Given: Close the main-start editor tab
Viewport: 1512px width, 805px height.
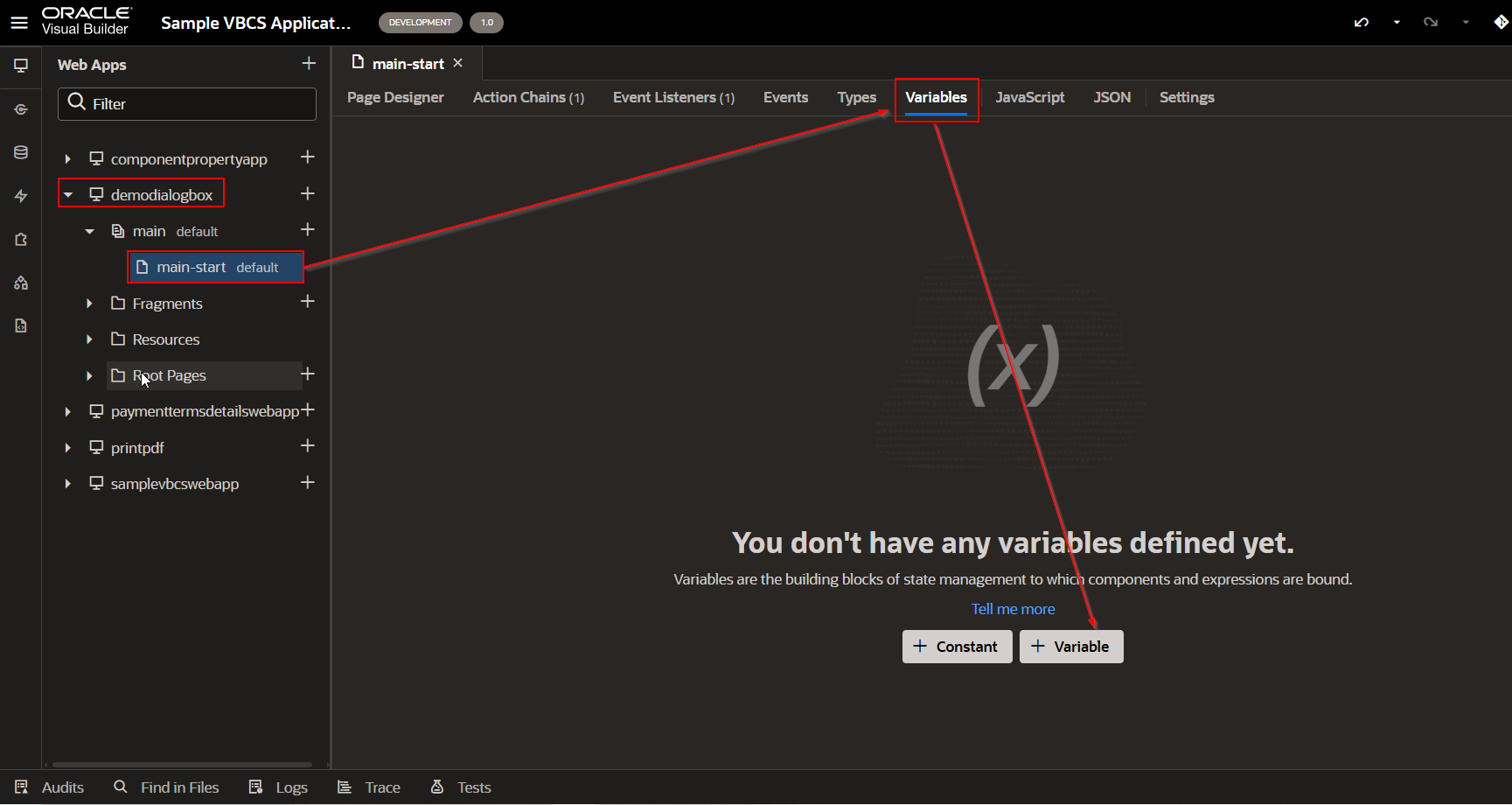Looking at the screenshot, I should (x=458, y=63).
